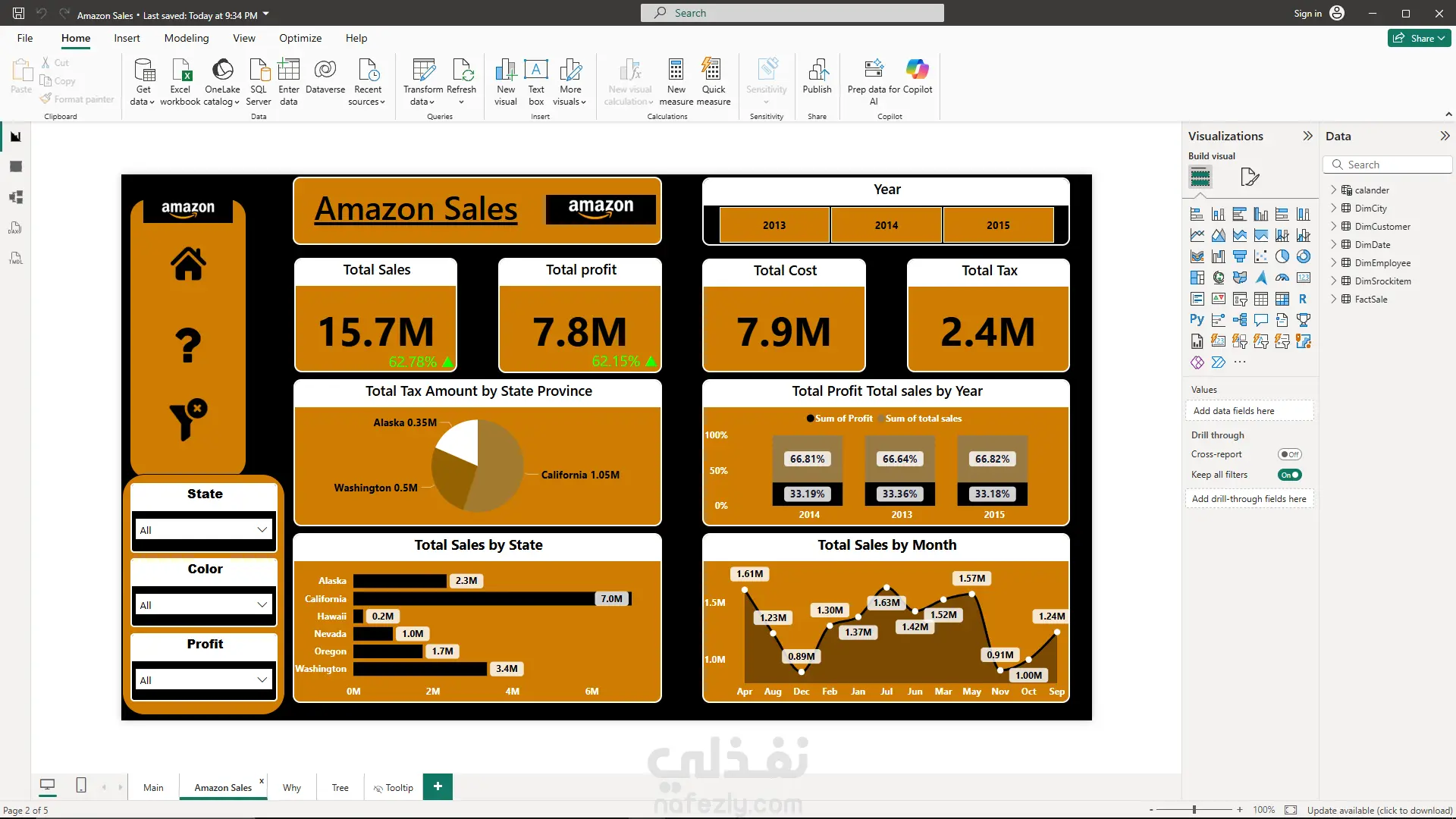Open the Main page tab
Viewport: 1456px width, 819px height.
(153, 787)
